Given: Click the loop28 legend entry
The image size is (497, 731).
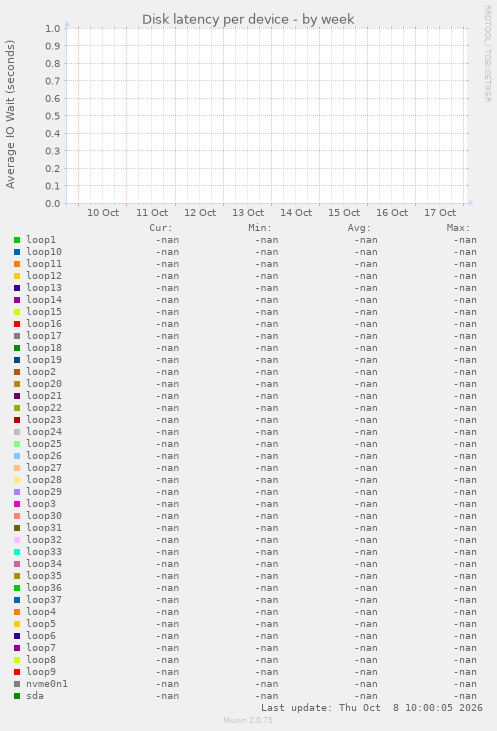Looking at the screenshot, I should 44,480.
